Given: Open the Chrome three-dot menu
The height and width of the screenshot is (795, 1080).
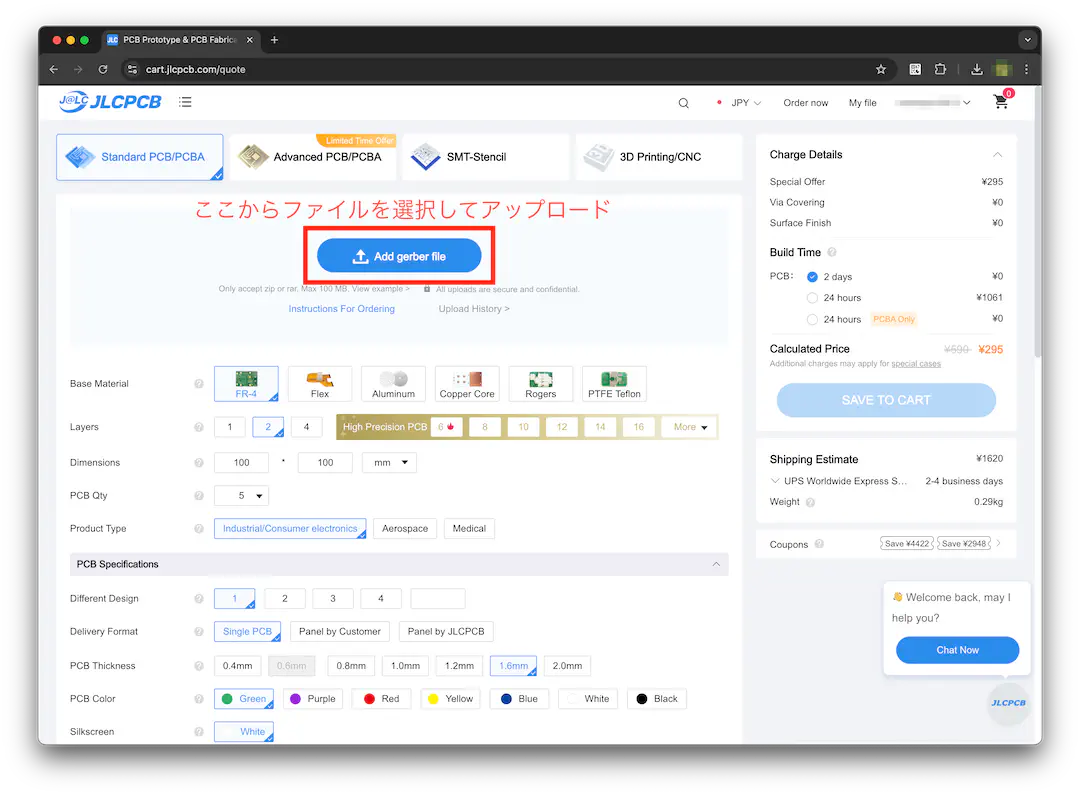Looking at the screenshot, I should pos(1026,69).
